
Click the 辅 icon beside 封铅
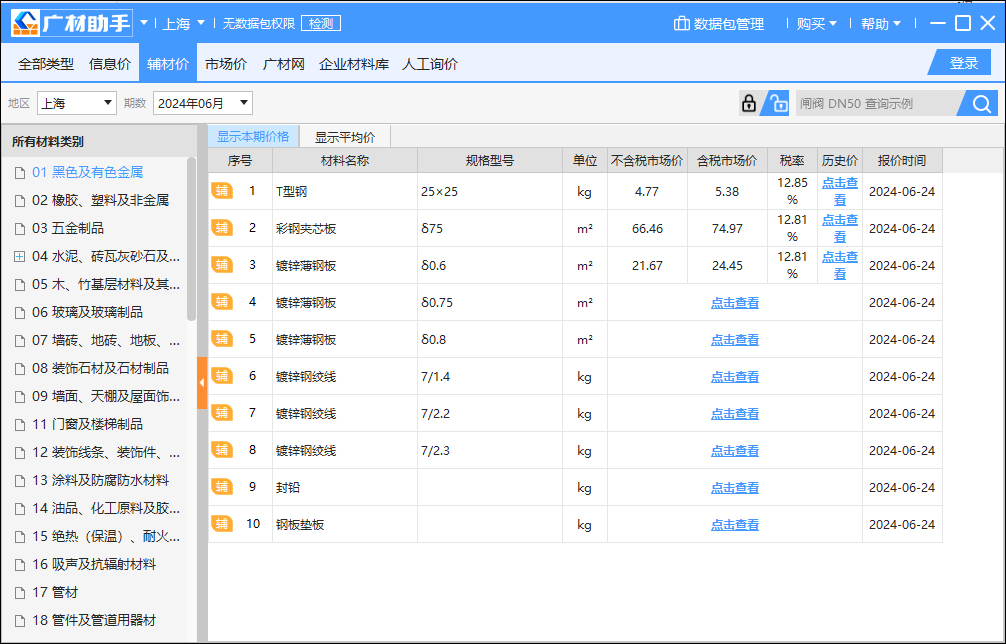click(x=221, y=487)
